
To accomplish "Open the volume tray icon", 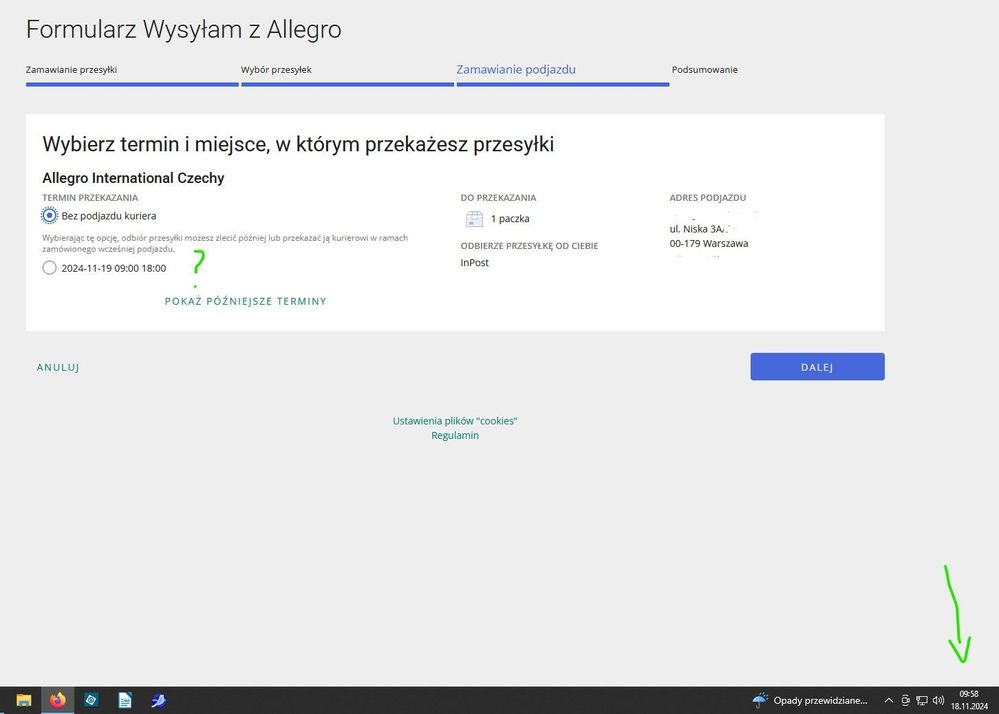I will pyautogui.click(x=938, y=701).
